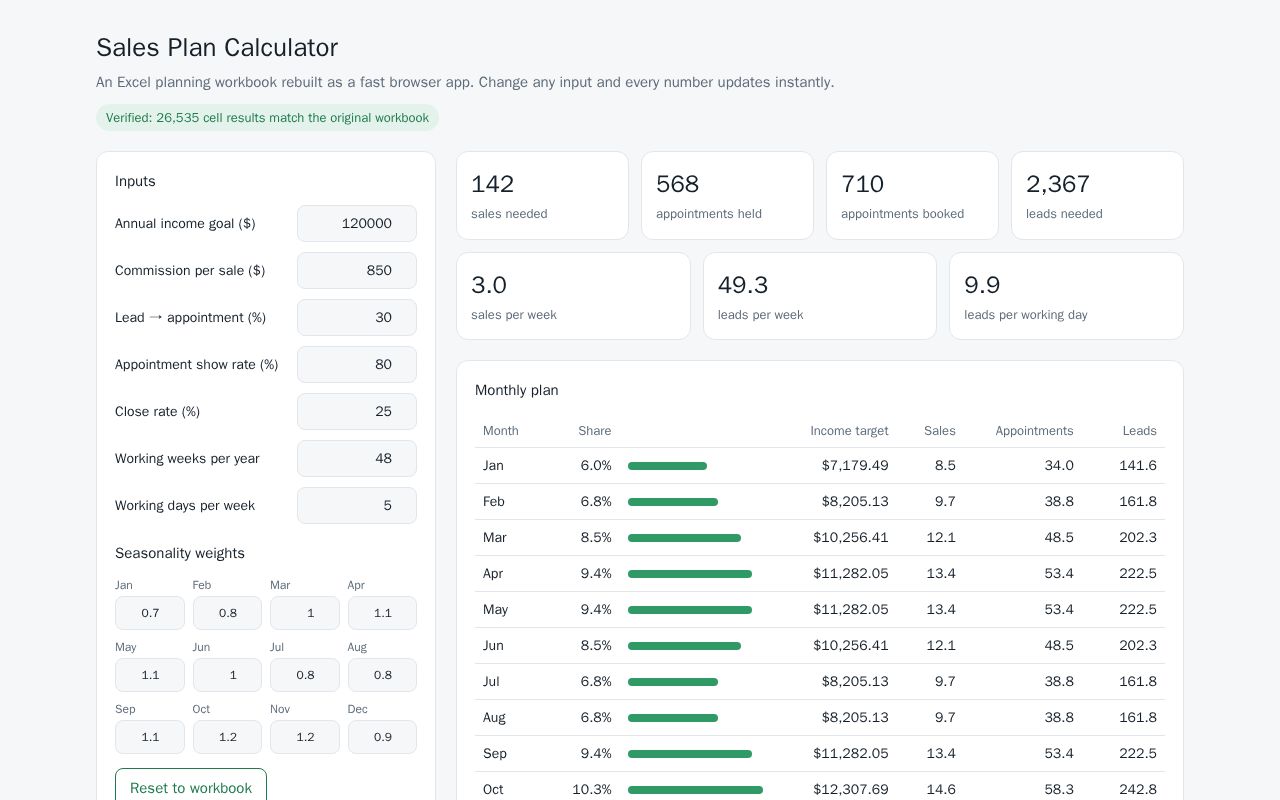
Task: Select the 3.0 sales per week card
Action: [573, 296]
